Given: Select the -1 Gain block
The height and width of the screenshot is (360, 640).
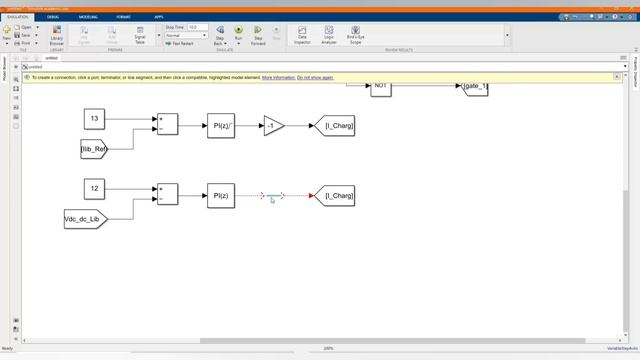Looking at the screenshot, I should point(274,126).
